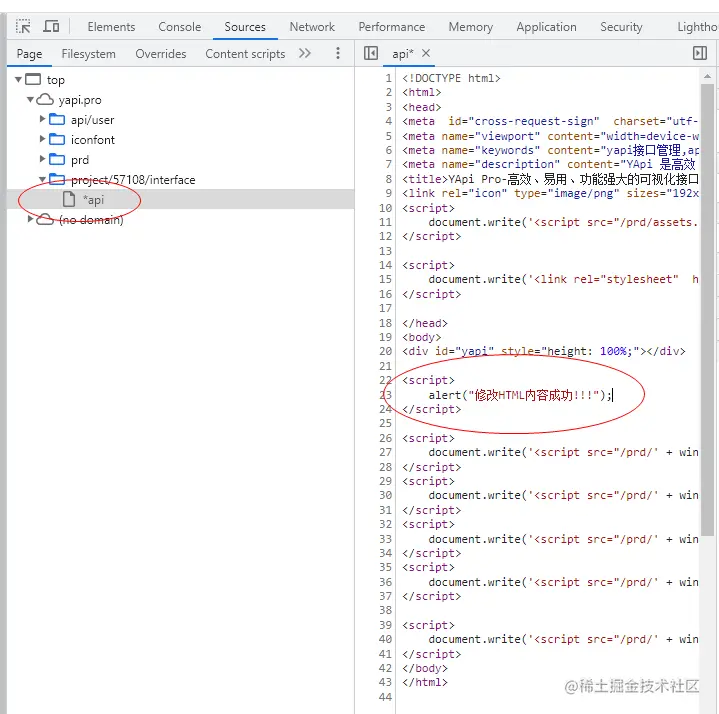Open the Filesystem navigator tab
The height and width of the screenshot is (714, 719).
click(x=88, y=54)
